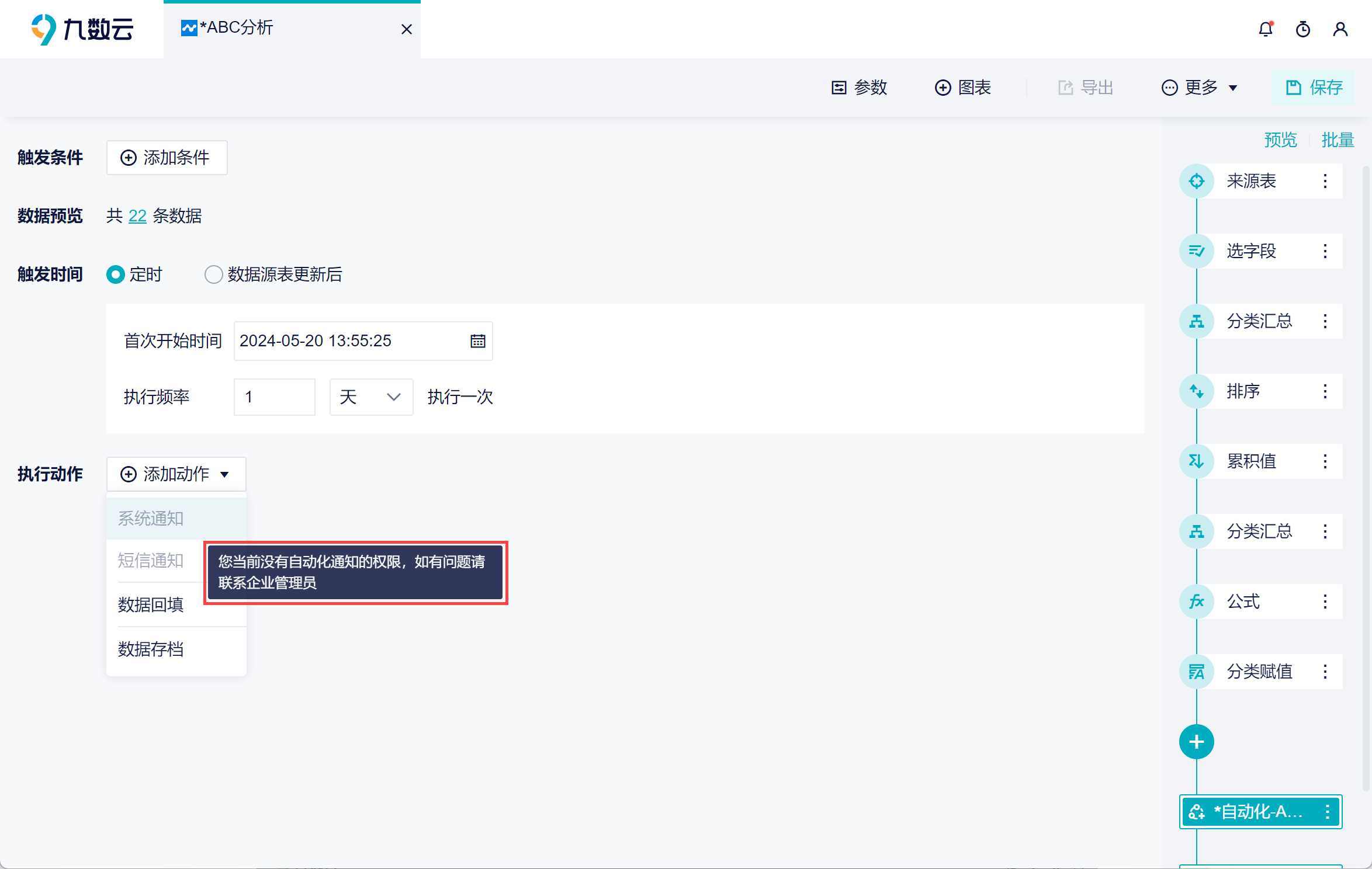Open the timer clock icon

[x=1302, y=29]
